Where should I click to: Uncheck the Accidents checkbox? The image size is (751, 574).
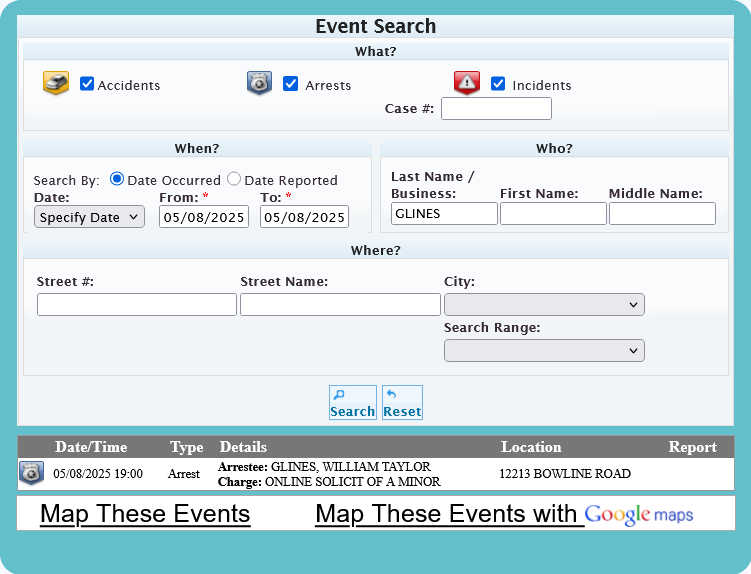87,85
